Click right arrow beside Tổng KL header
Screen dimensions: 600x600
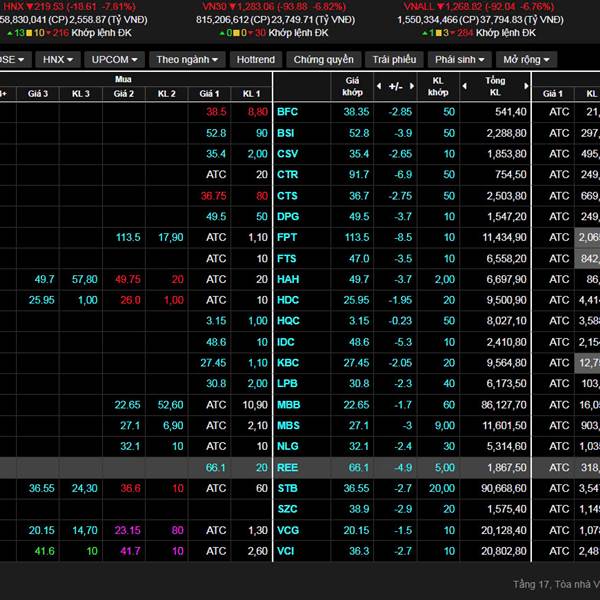pos(526,86)
